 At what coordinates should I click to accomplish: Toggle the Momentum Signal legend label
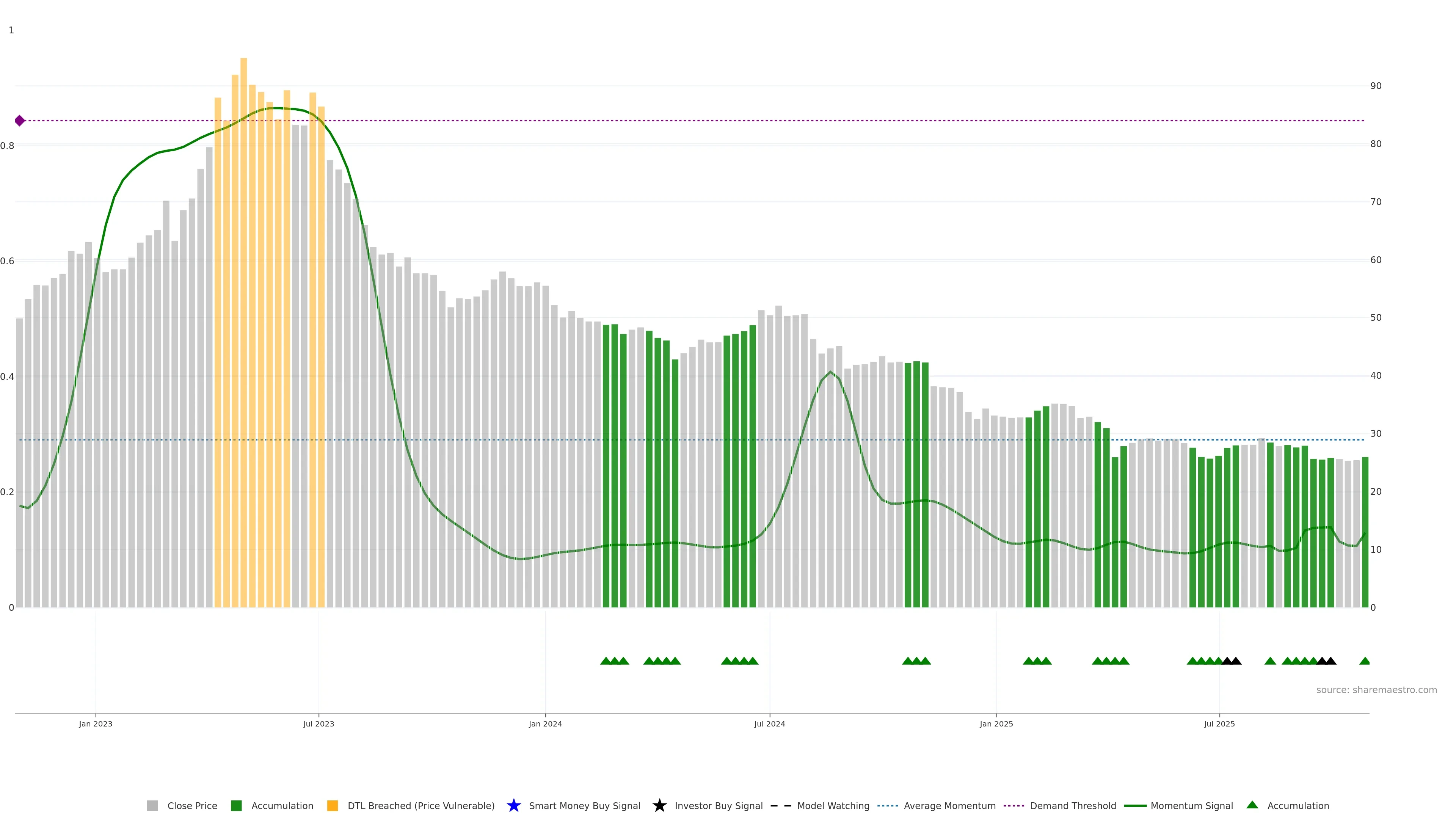(x=1191, y=805)
